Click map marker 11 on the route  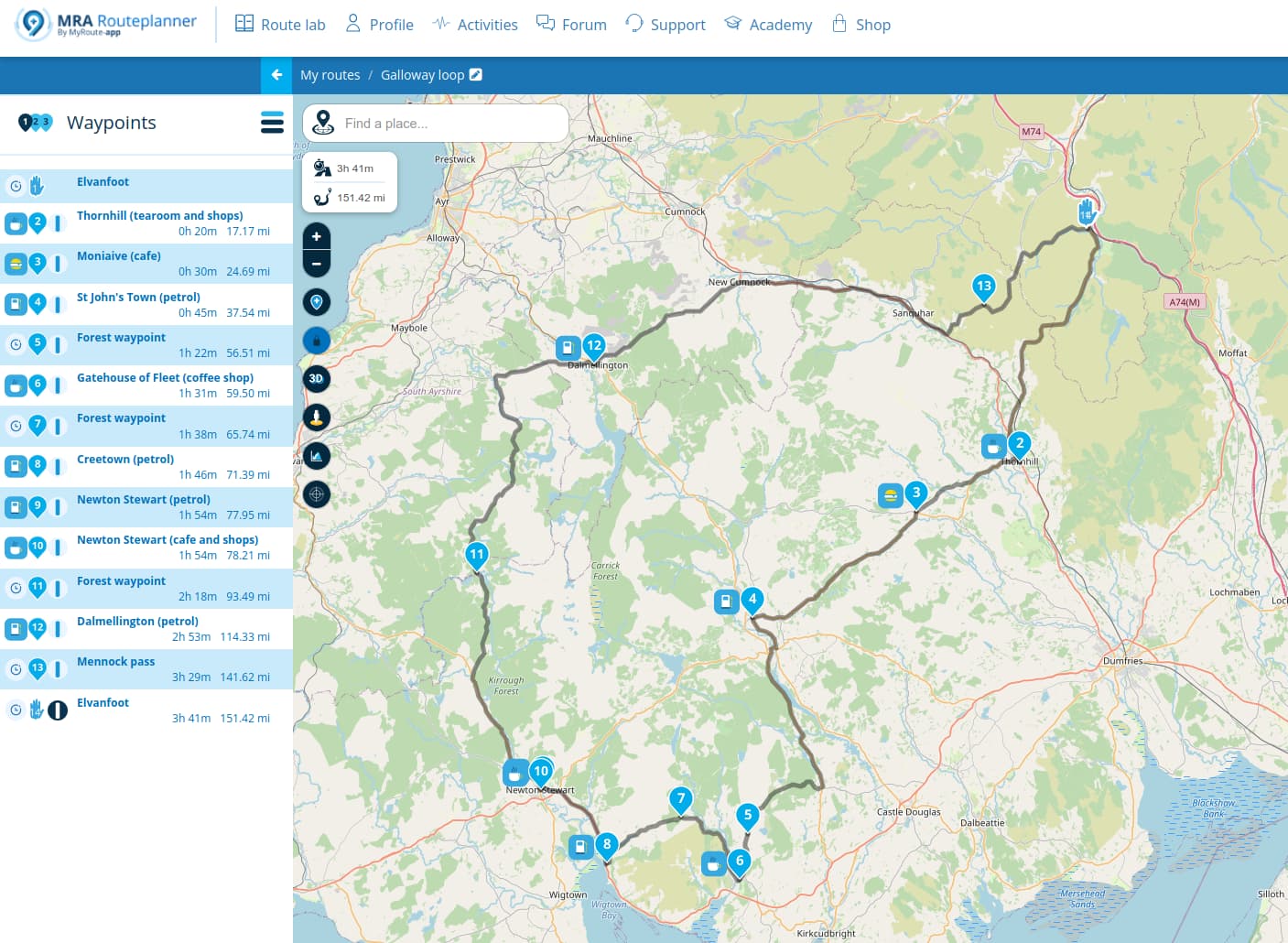[477, 555]
